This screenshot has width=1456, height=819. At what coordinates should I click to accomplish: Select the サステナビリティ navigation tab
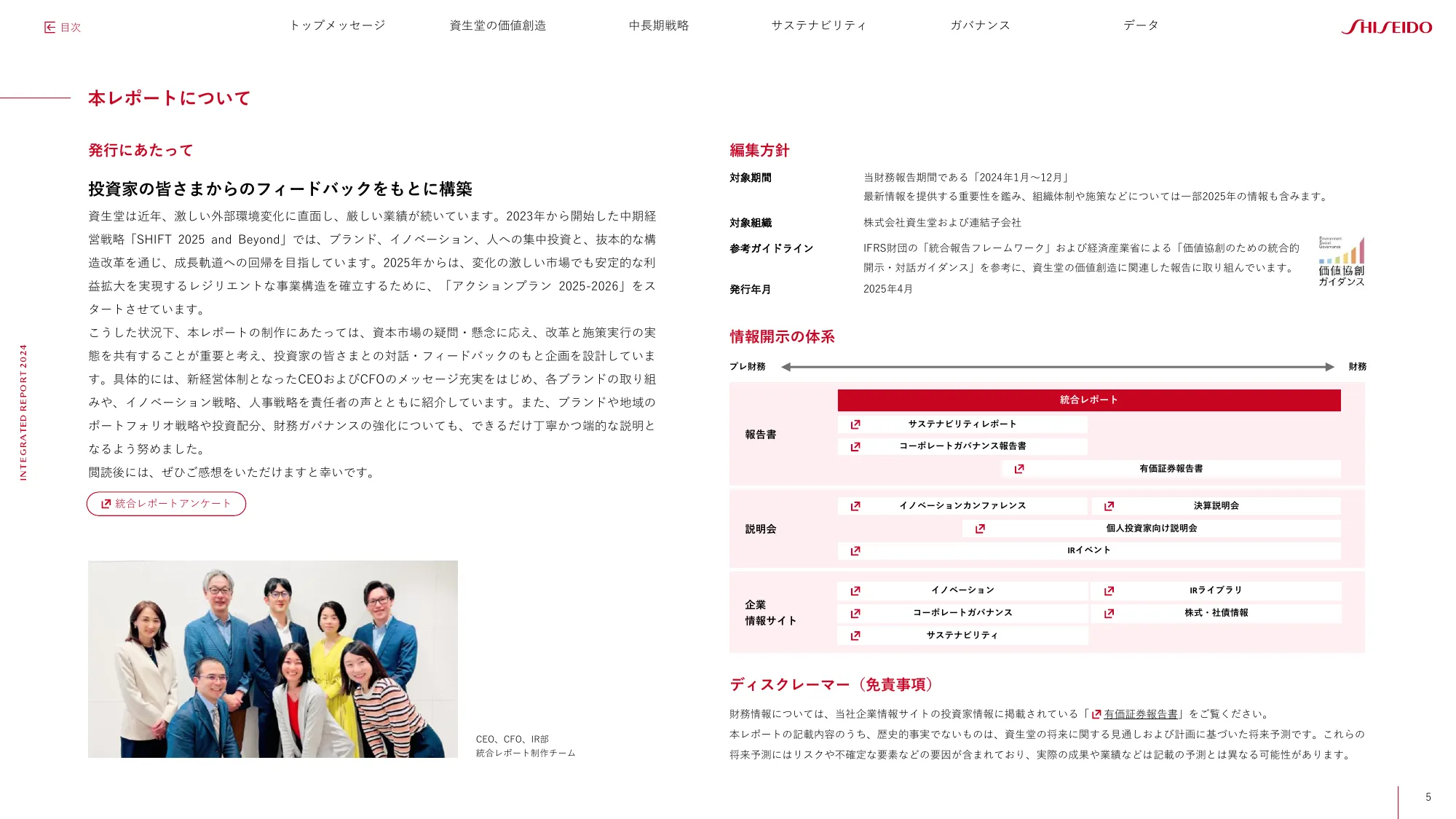coord(819,25)
